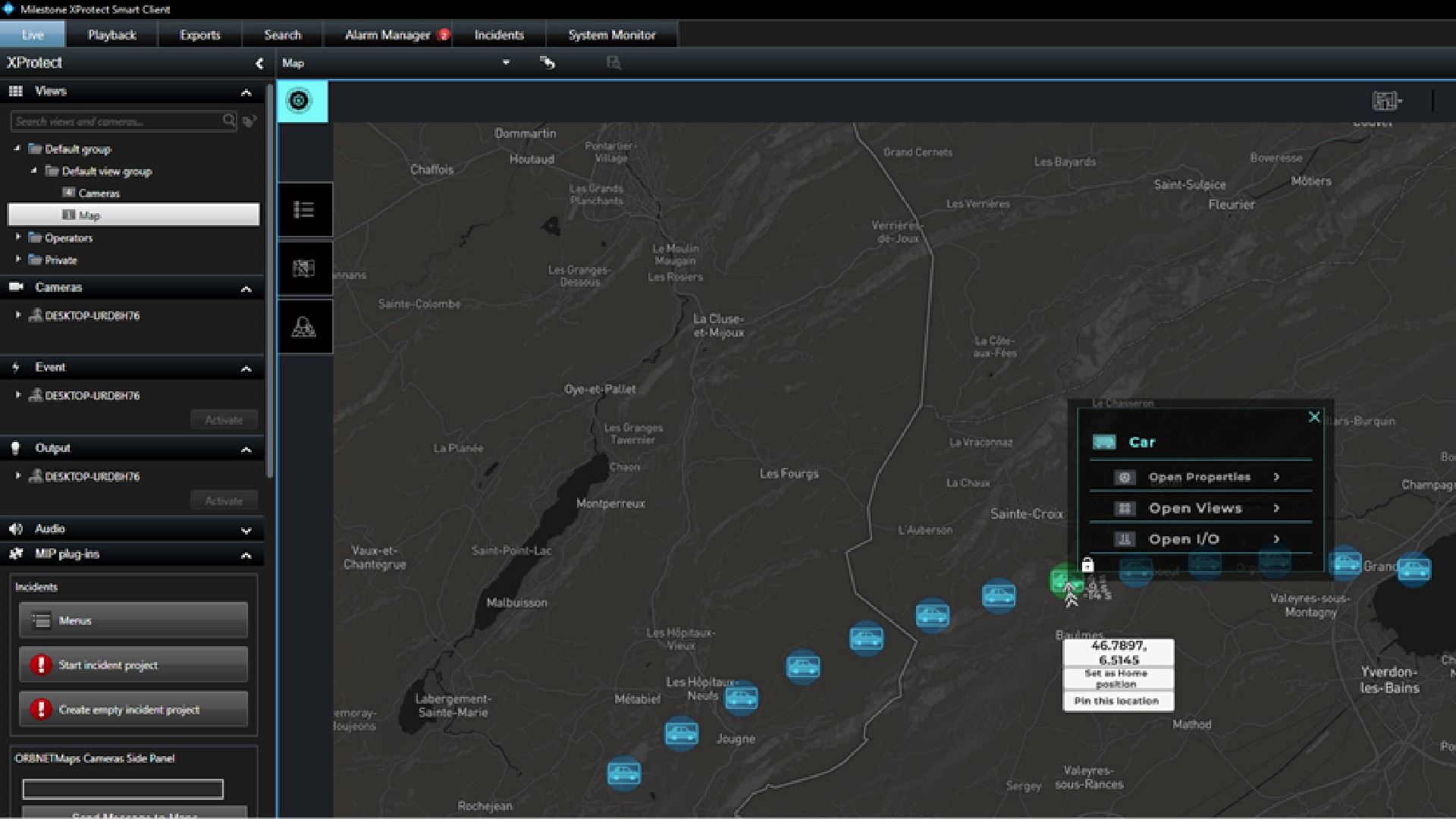This screenshot has height=819, width=1456.
Task: Click the Open I/O icon
Action: pyautogui.click(x=1125, y=539)
